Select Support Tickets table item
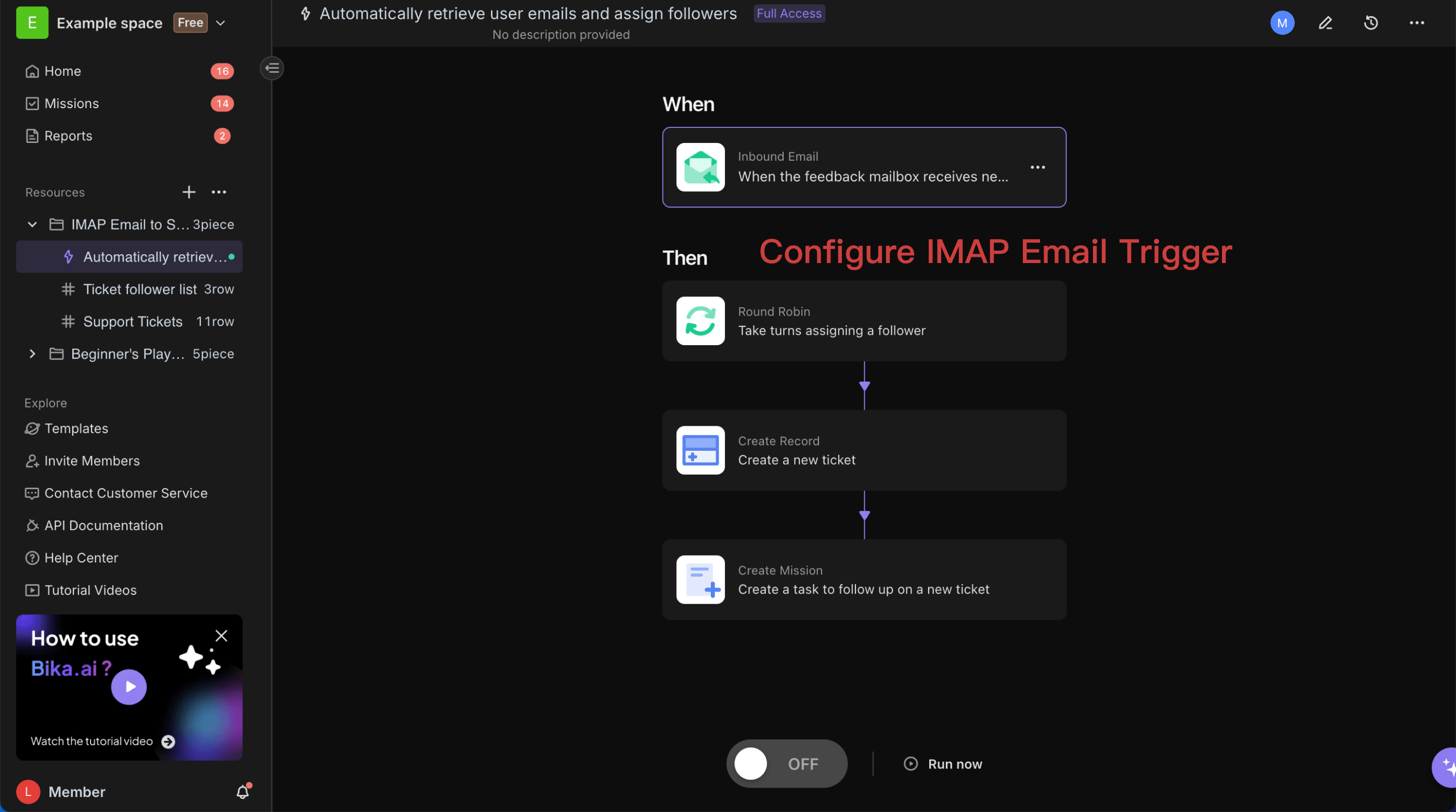 click(133, 322)
